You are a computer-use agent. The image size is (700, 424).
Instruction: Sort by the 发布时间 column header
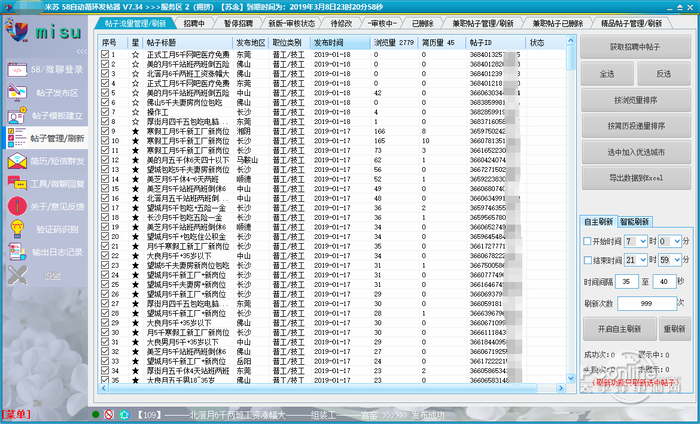pyautogui.click(x=340, y=43)
